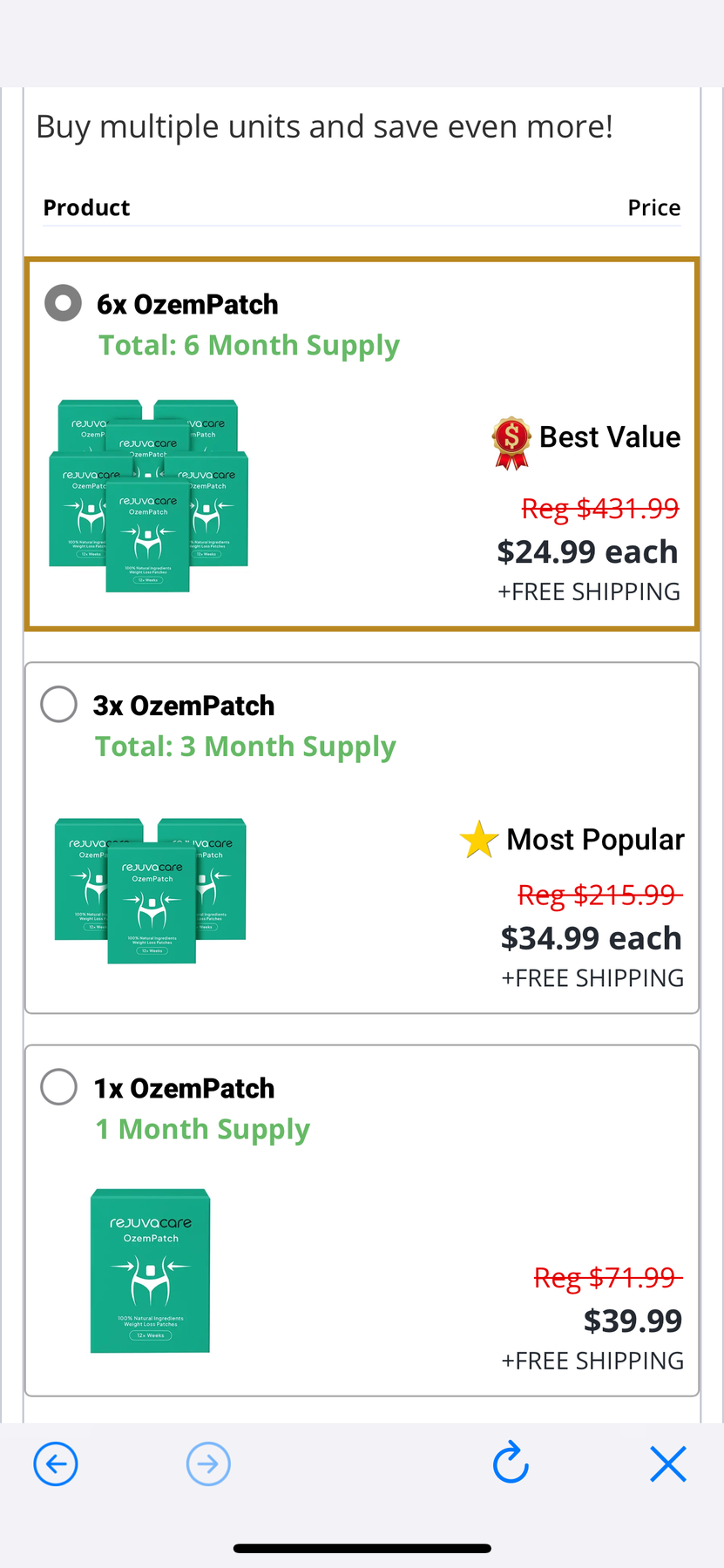Screen dimensions: 724x1568
Task: Click the 3x OzemPatch product thumbnail
Action: tap(149, 889)
